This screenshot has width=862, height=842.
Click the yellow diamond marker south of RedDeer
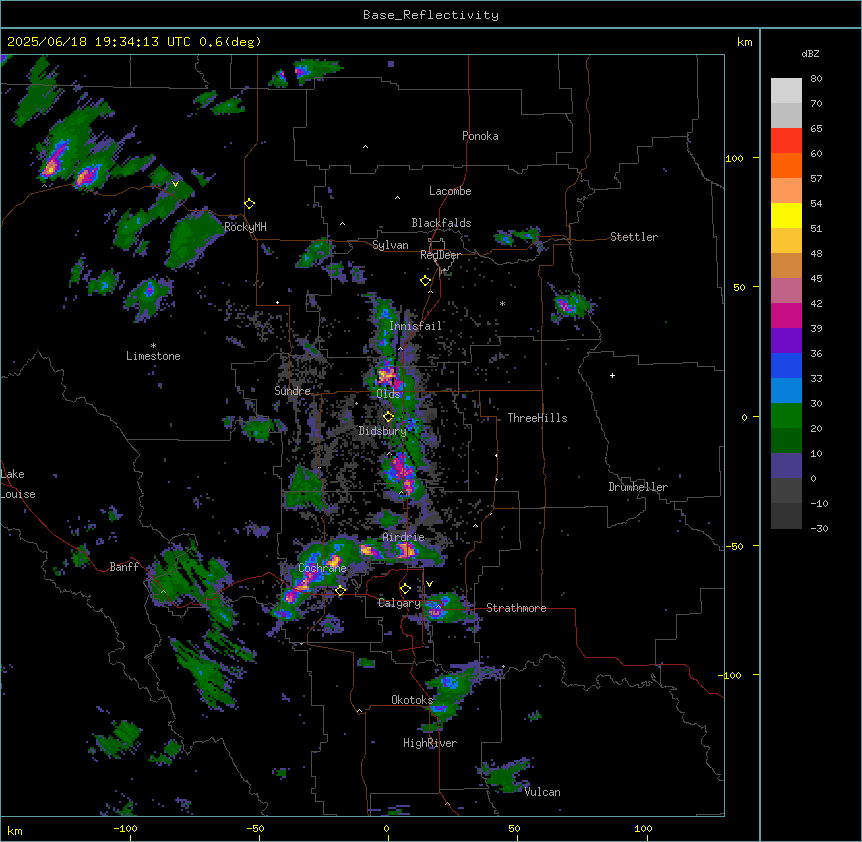425,281
